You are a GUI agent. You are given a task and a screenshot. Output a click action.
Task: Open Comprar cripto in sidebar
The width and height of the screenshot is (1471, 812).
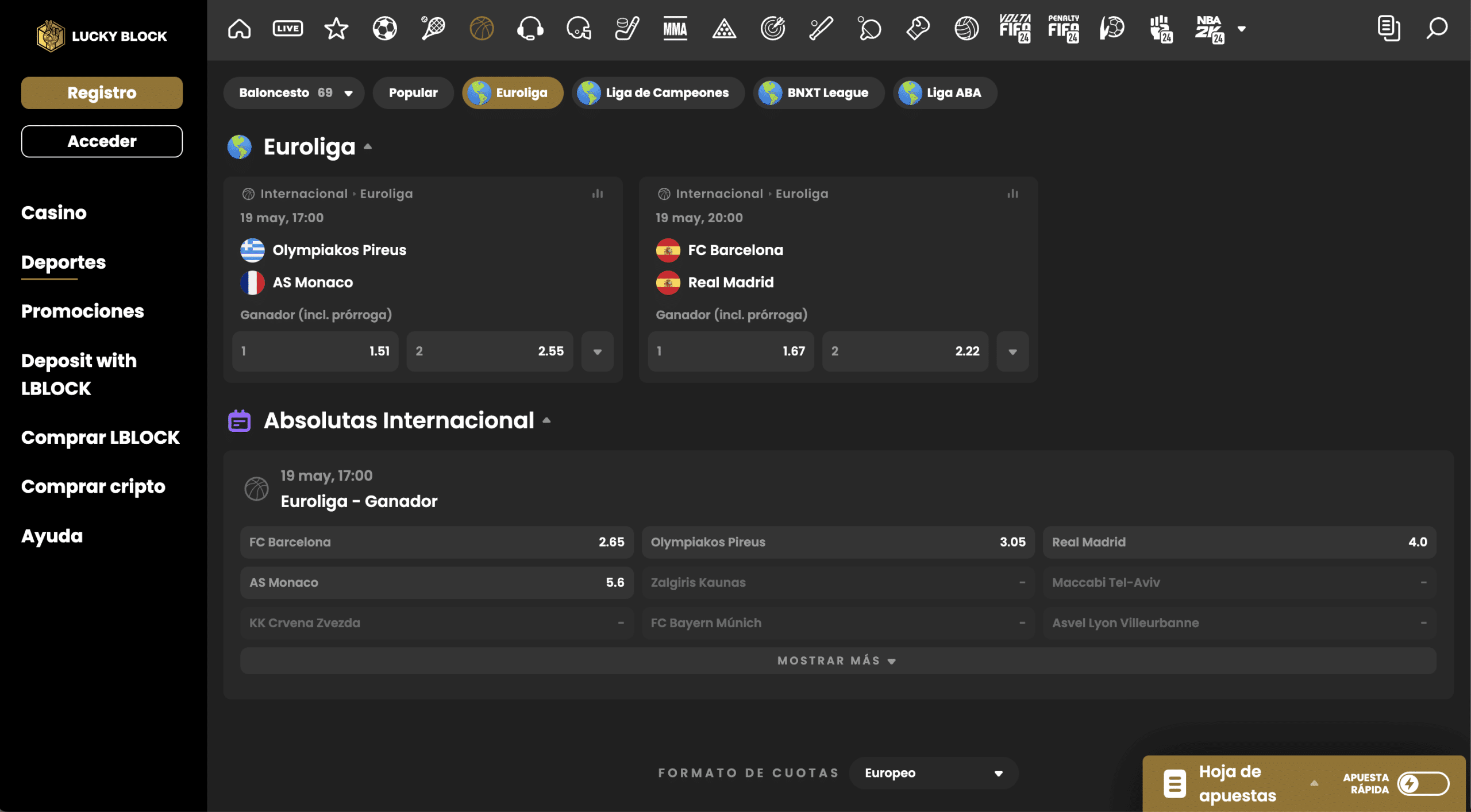tap(93, 486)
